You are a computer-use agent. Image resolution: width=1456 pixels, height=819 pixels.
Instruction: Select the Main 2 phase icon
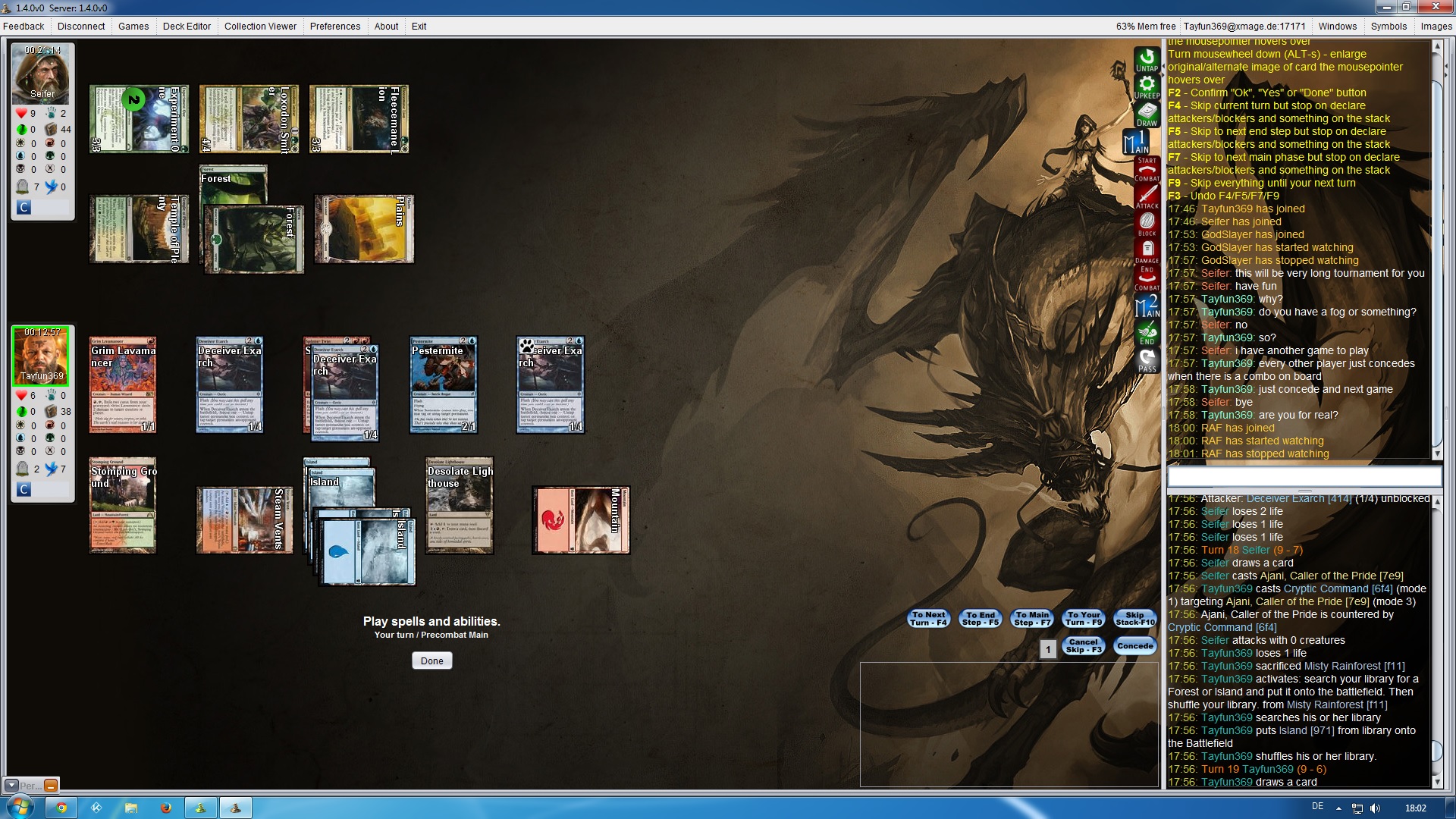1147,306
